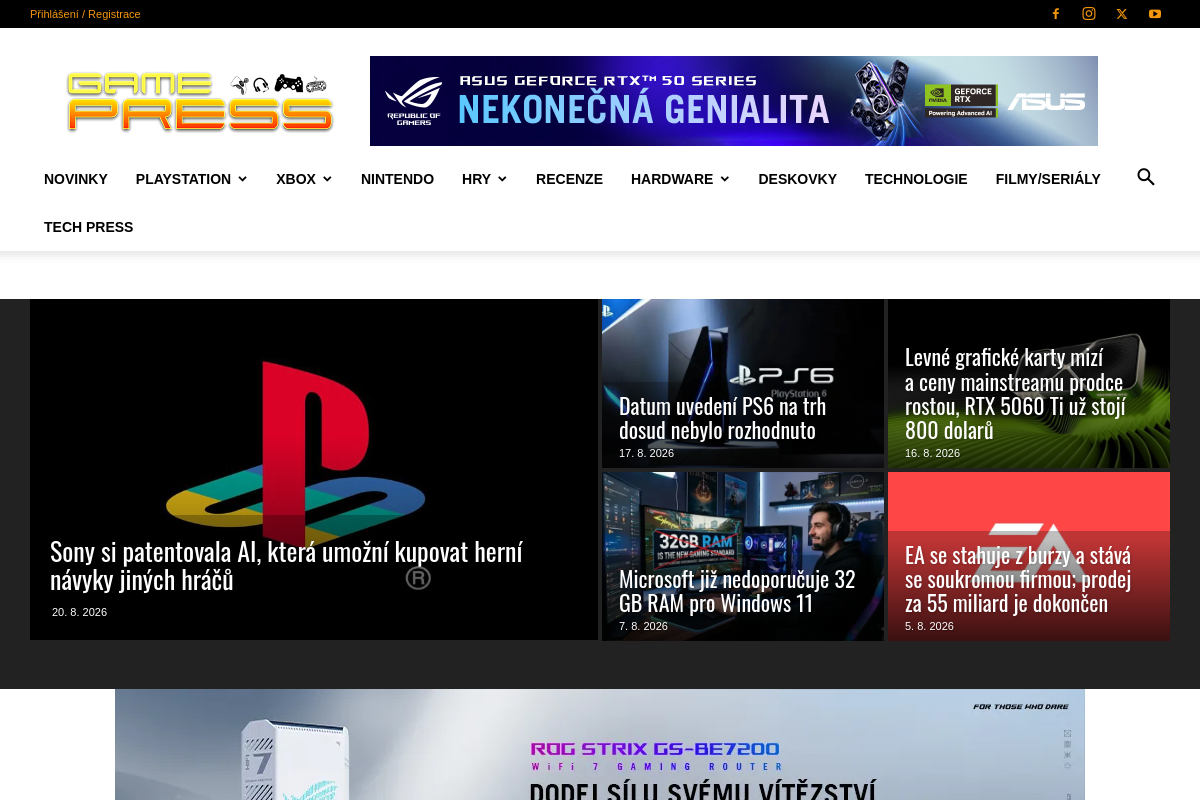Screen dimensions: 1200x800
Task: Open the PS6 release date article headline
Action: pos(722,418)
